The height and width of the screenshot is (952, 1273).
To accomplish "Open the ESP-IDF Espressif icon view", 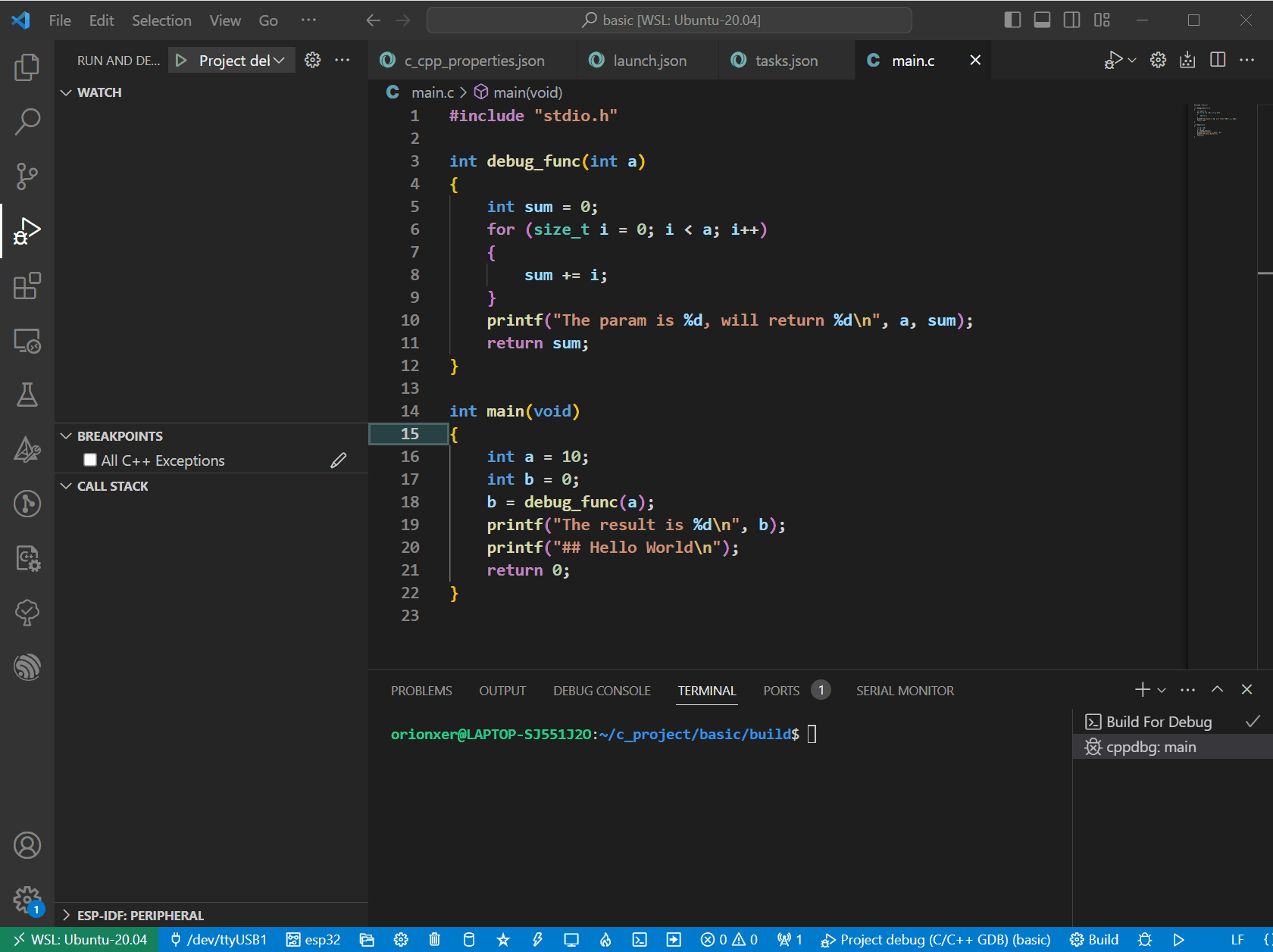I will (27, 667).
